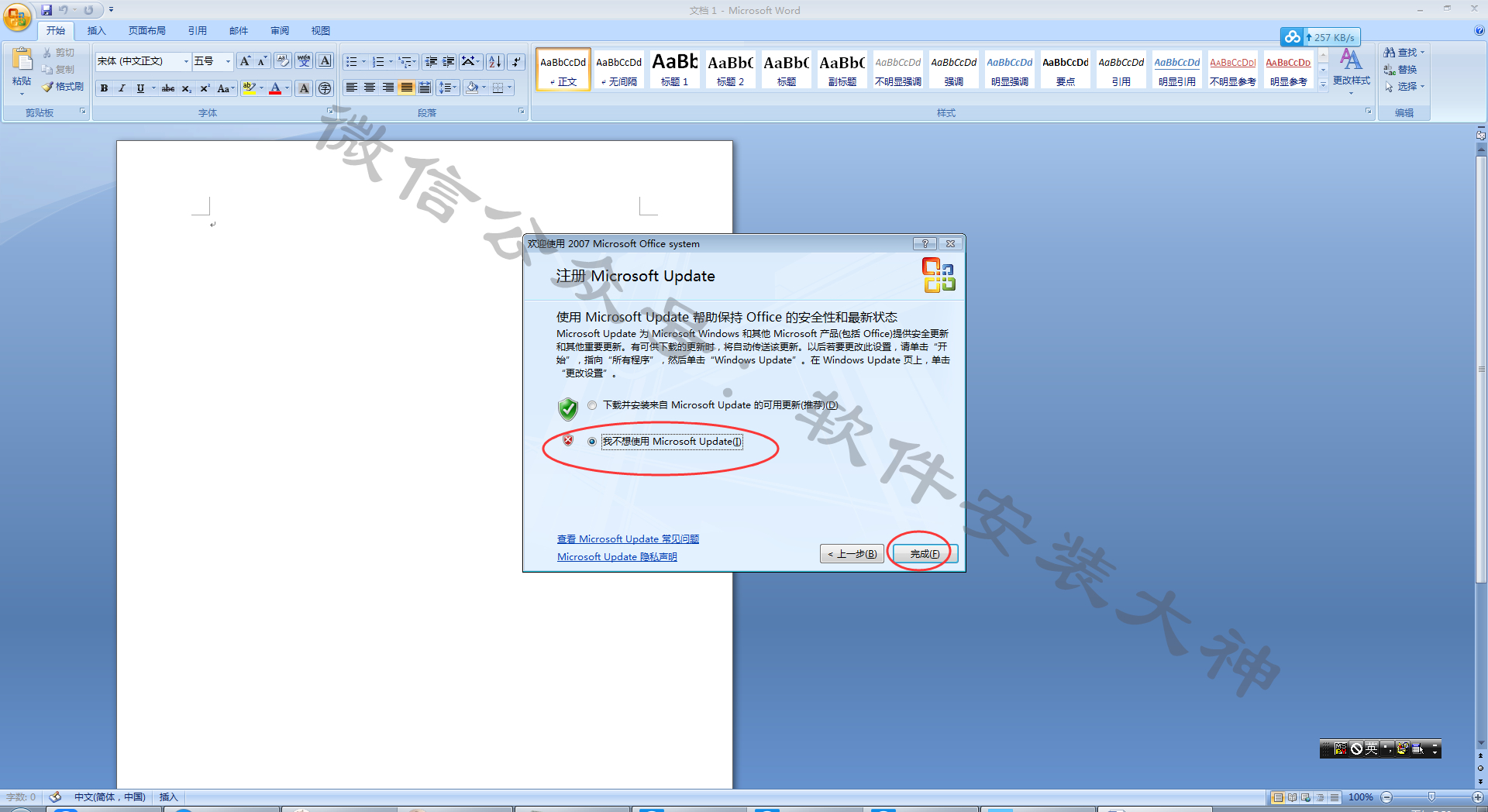This screenshot has height=812, width=1488.
Task: Expand the styles gallery More arrow
Action: (x=1323, y=84)
